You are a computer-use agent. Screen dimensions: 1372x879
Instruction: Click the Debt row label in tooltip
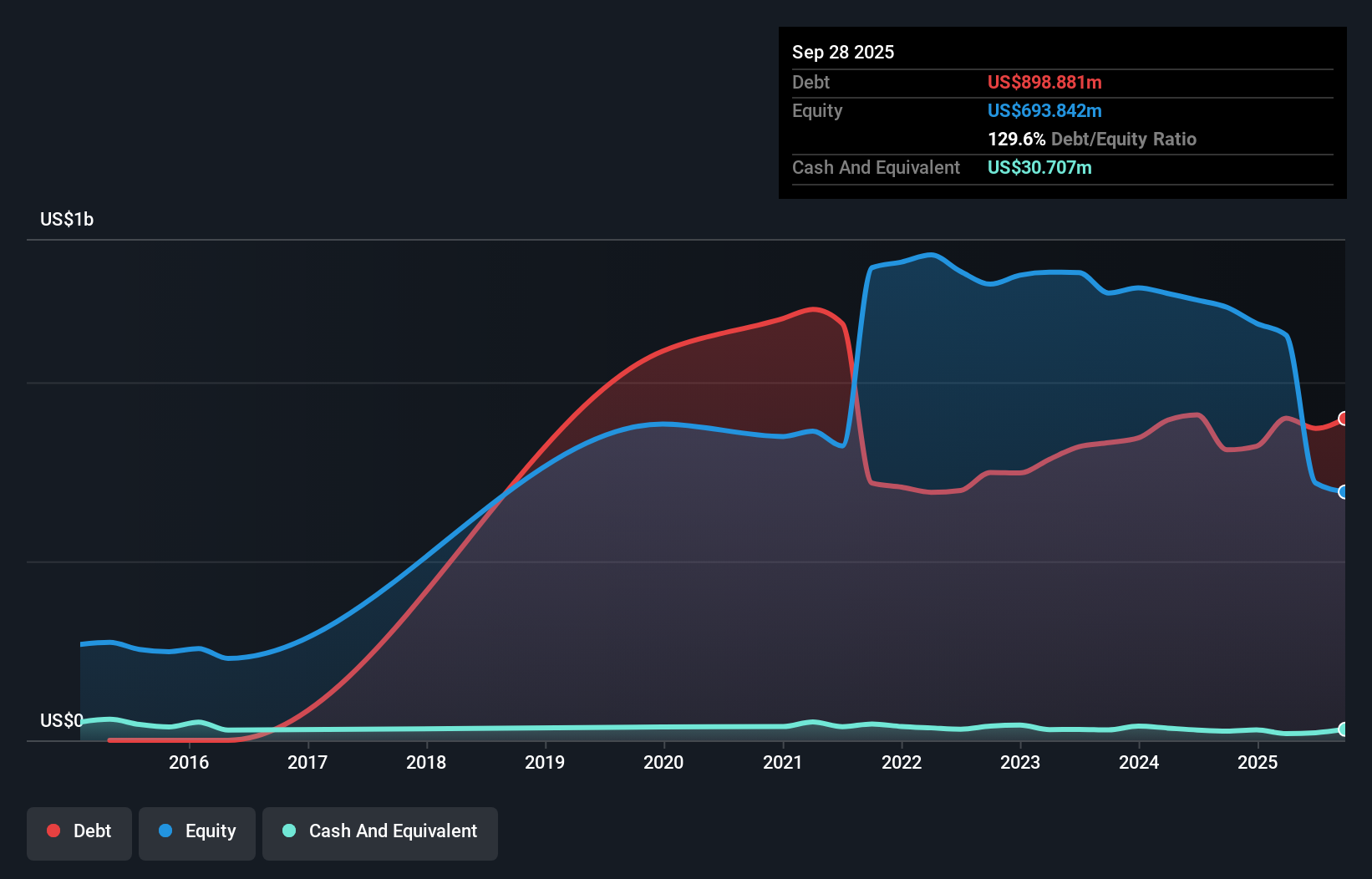point(810,82)
